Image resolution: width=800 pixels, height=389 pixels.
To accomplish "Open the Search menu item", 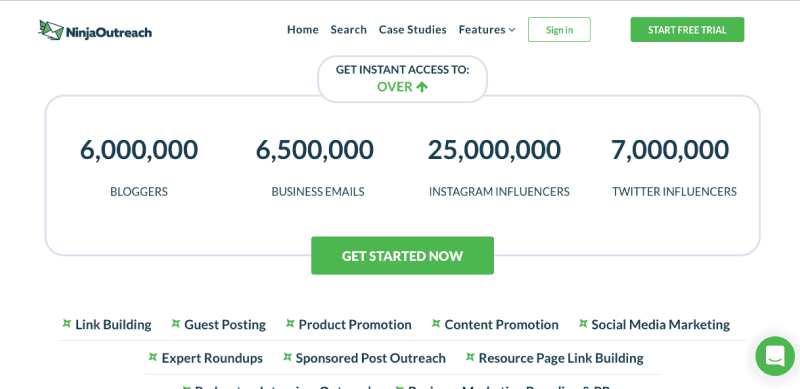I will tap(348, 30).
